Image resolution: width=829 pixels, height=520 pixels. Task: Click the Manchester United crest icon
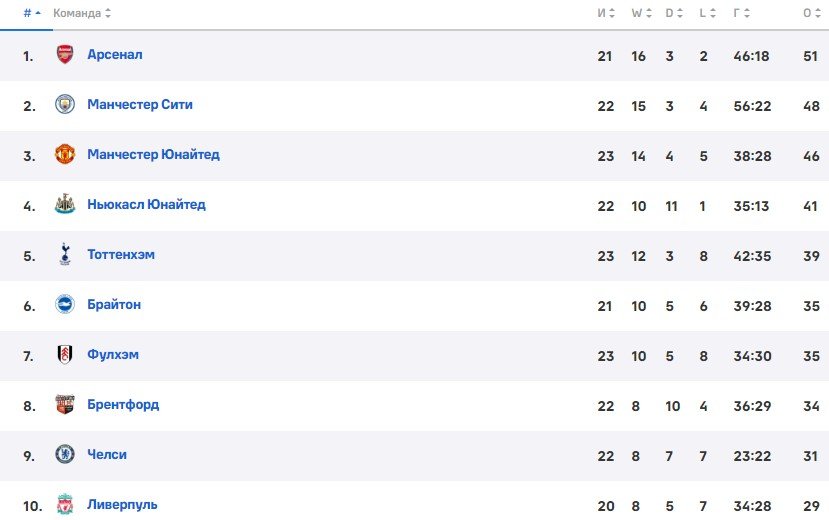65,155
